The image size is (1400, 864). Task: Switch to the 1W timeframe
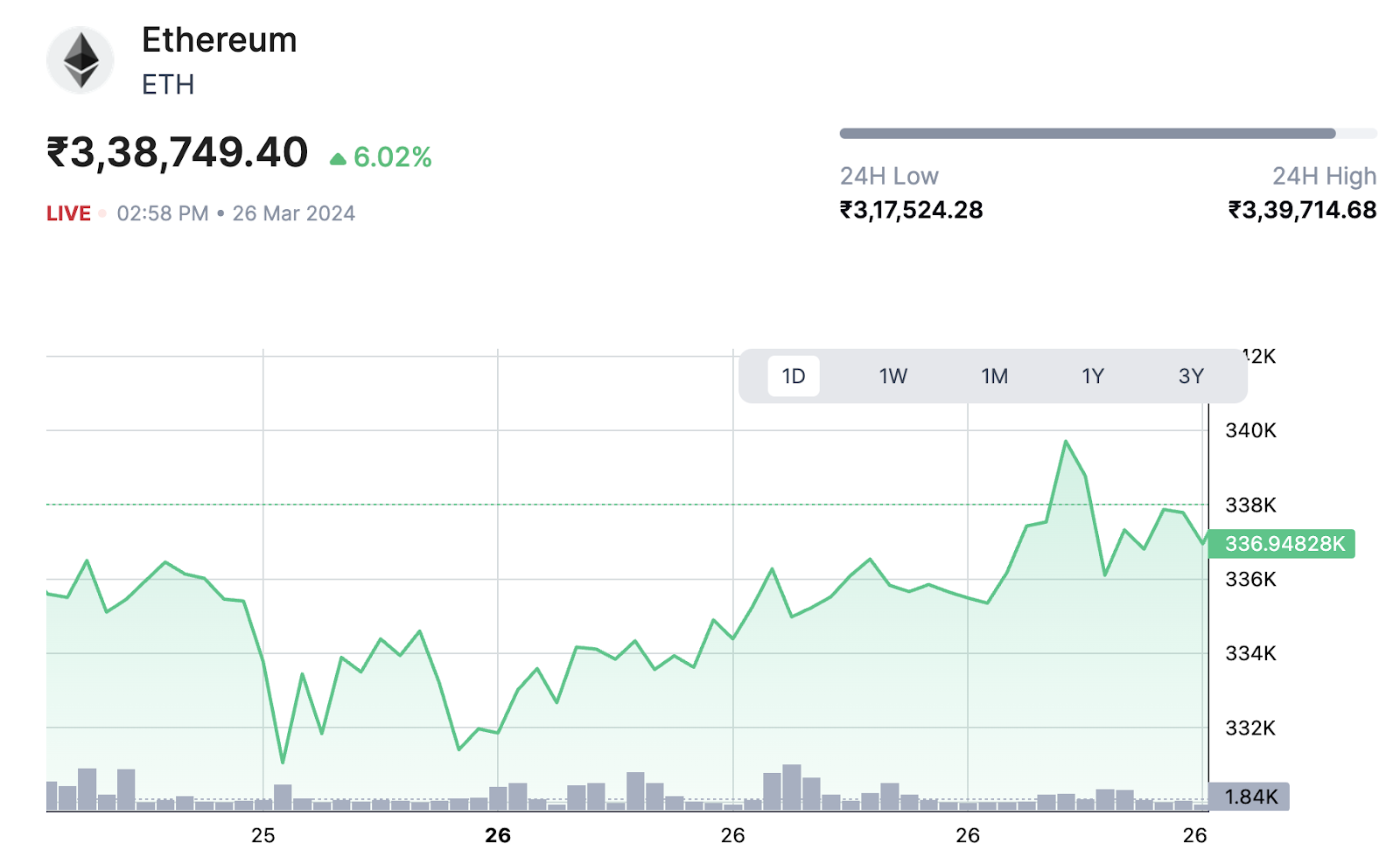[x=893, y=376]
